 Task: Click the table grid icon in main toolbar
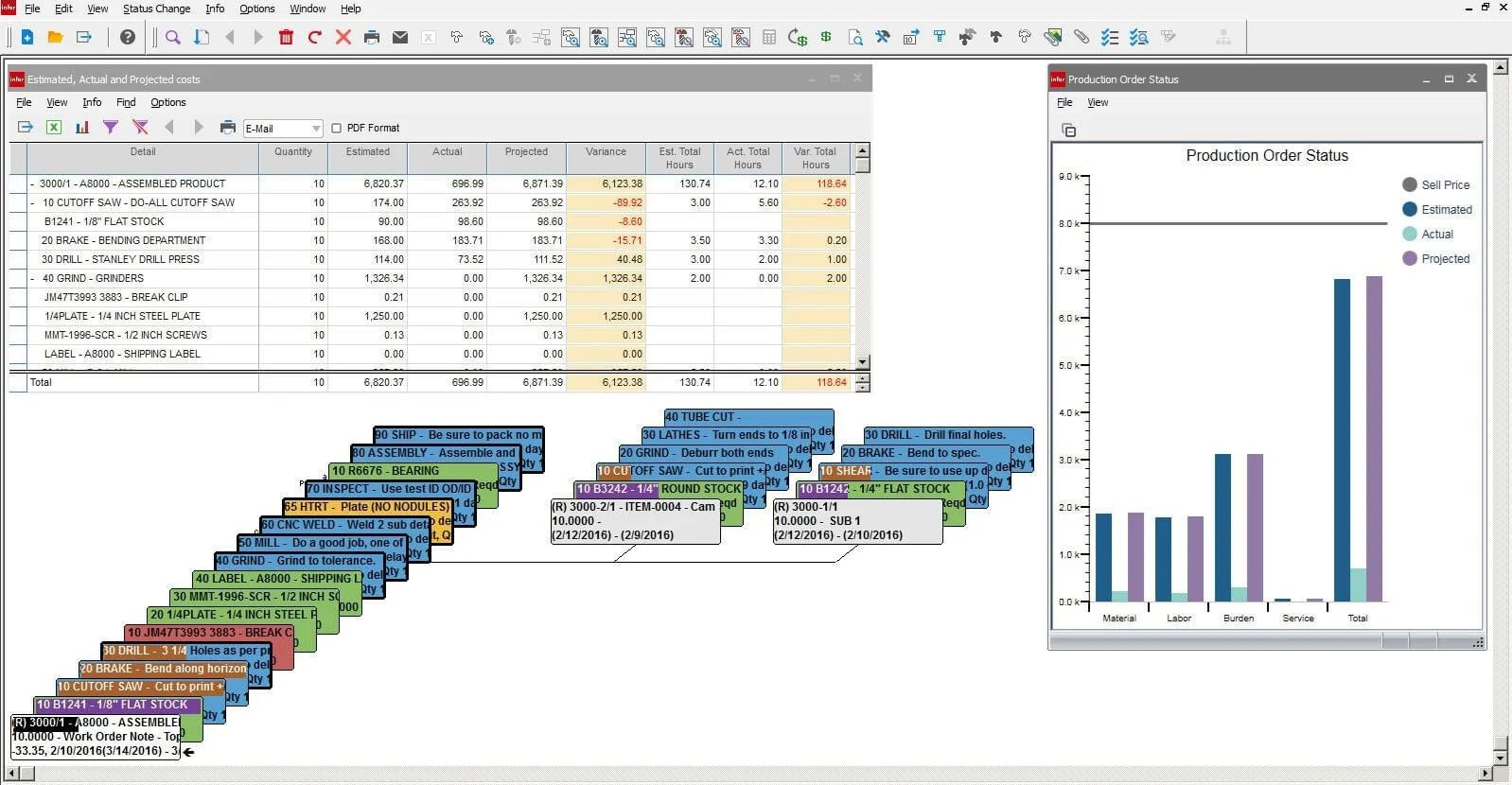coord(769,37)
